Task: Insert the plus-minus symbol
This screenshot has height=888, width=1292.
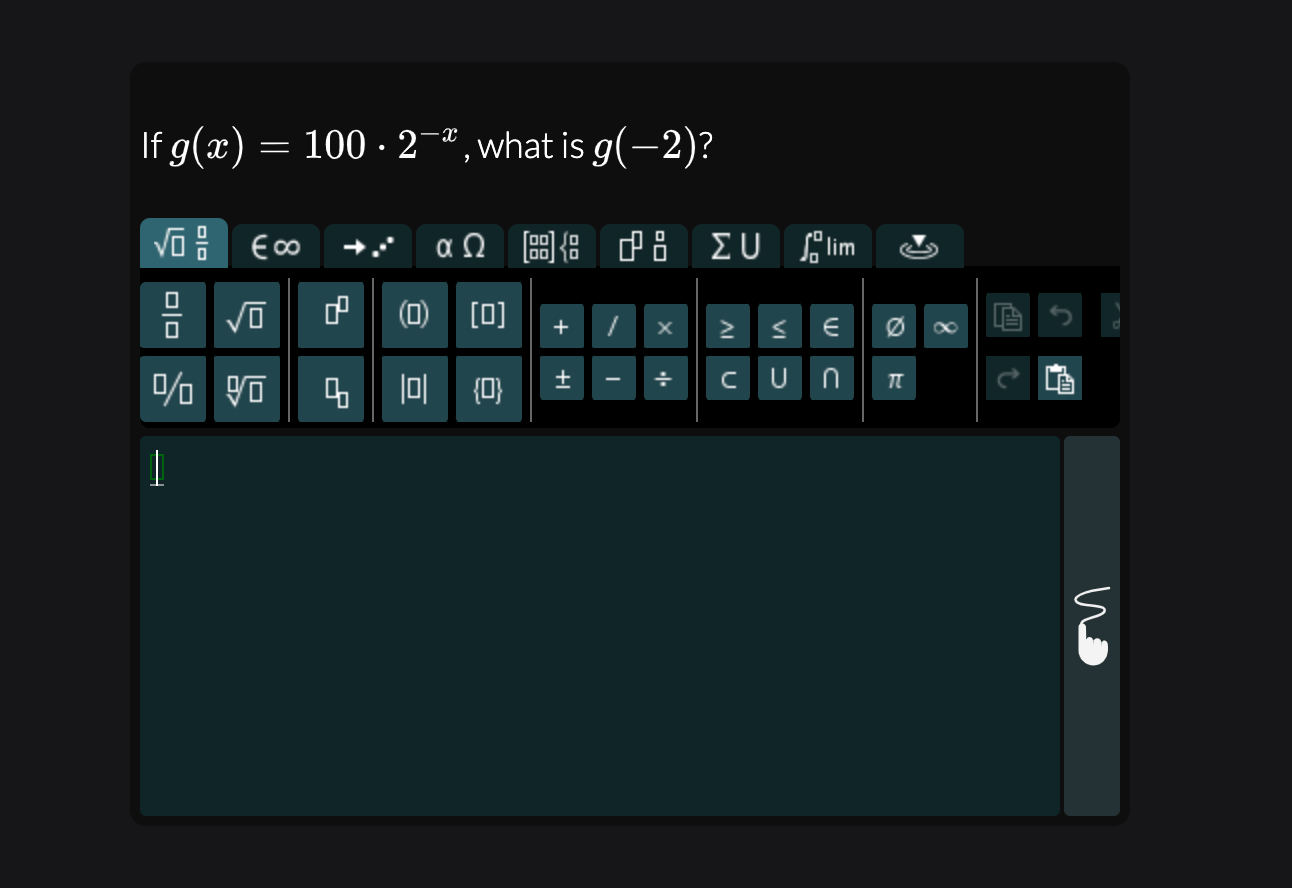Action: 561,378
